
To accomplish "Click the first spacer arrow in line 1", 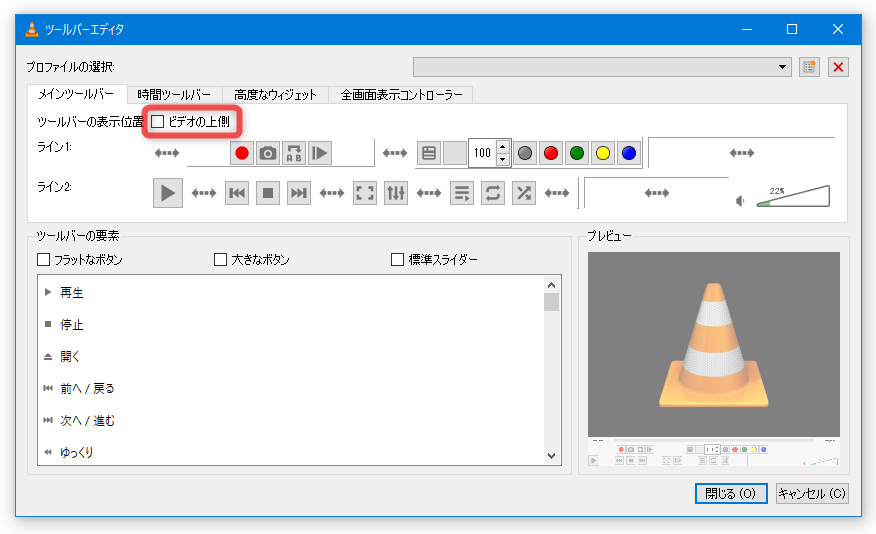I will [x=166, y=153].
